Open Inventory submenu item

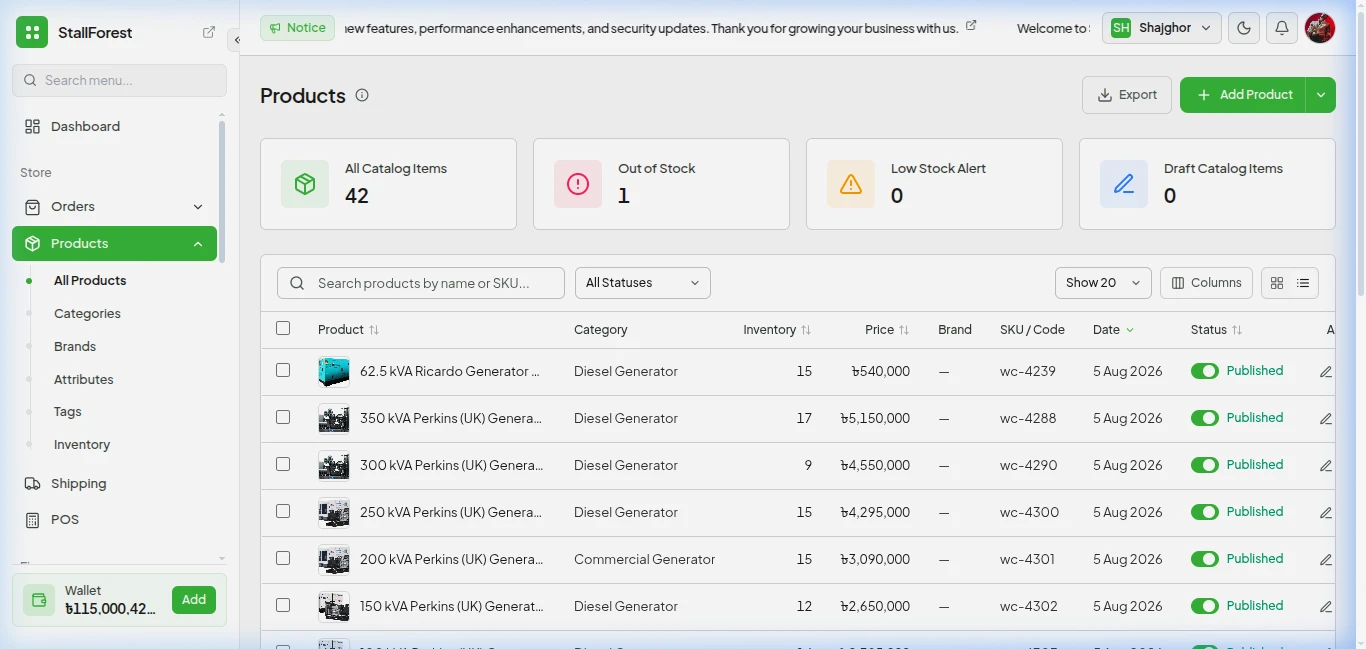(82, 445)
